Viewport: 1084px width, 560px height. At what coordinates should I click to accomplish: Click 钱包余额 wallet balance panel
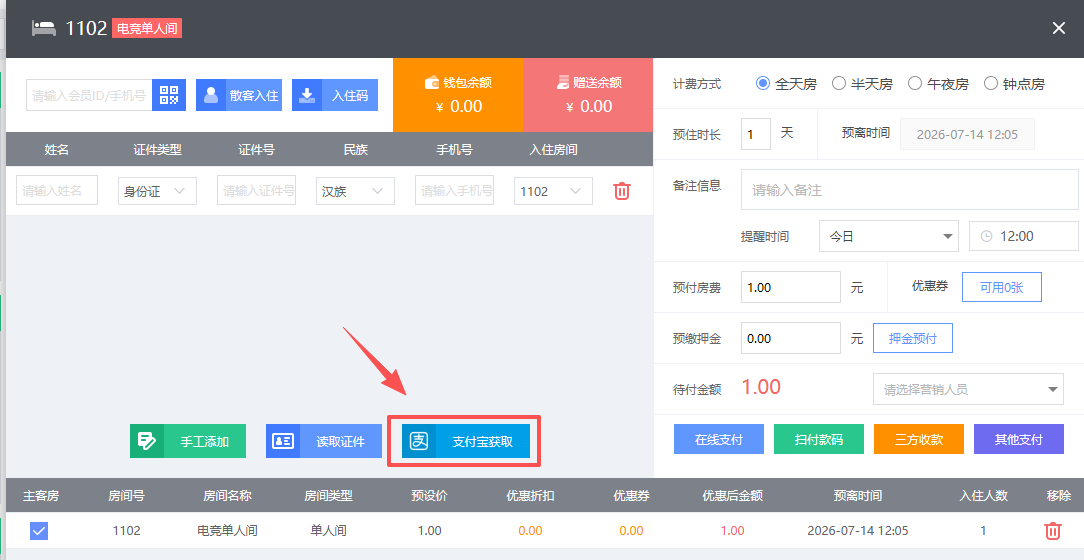[x=458, y=95]
